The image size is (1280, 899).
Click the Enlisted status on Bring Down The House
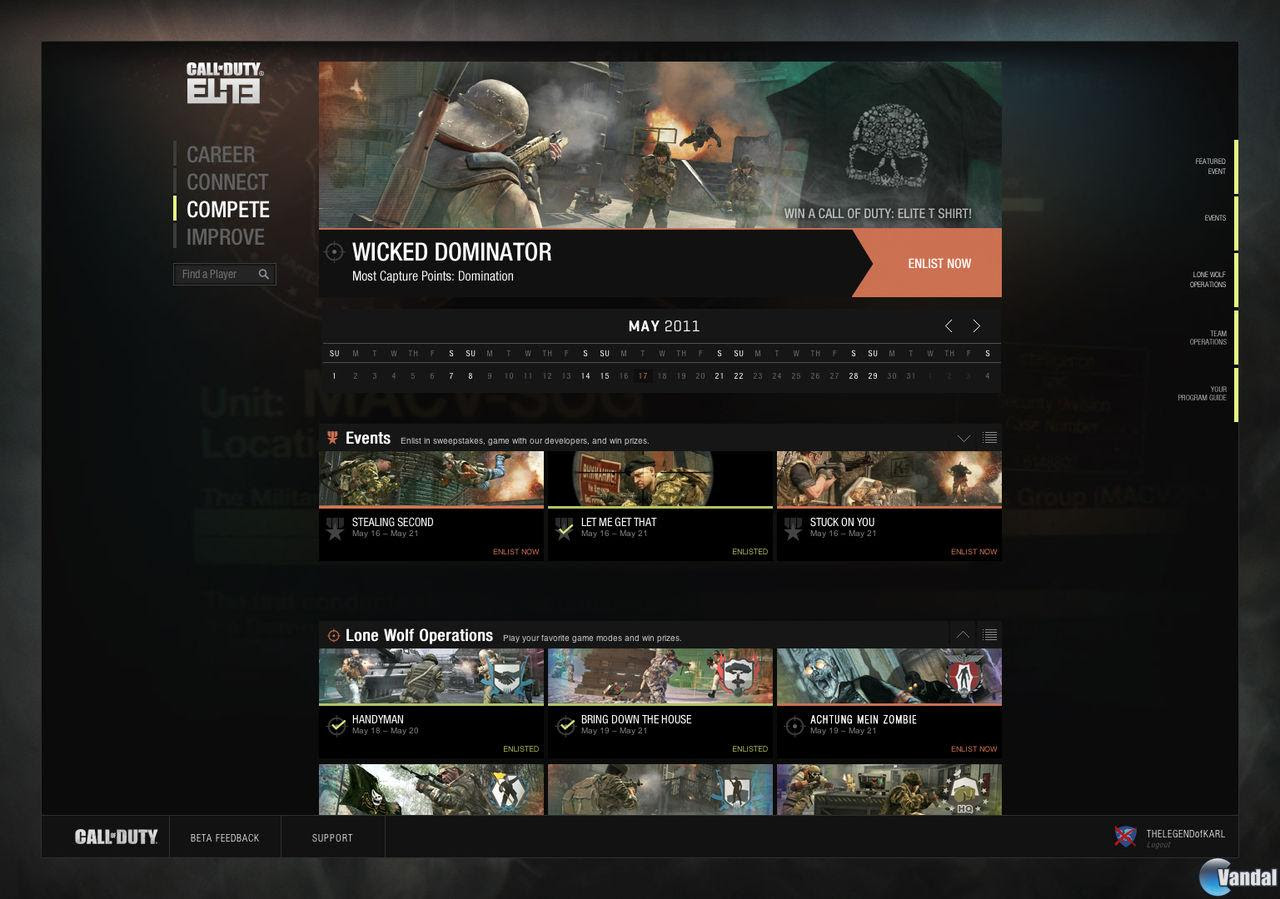[750, 749]
